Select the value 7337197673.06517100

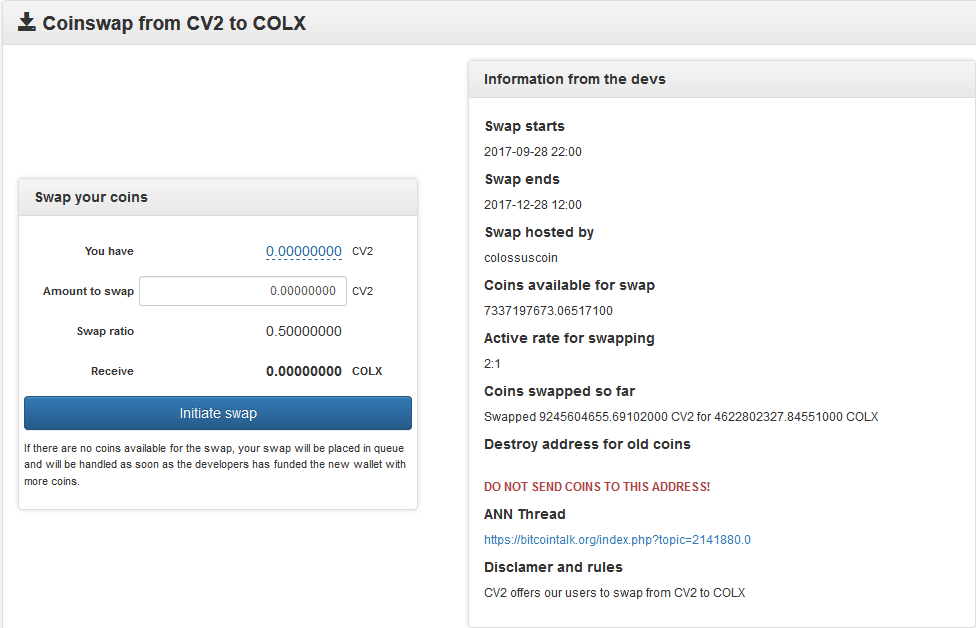tap(548, 311)
